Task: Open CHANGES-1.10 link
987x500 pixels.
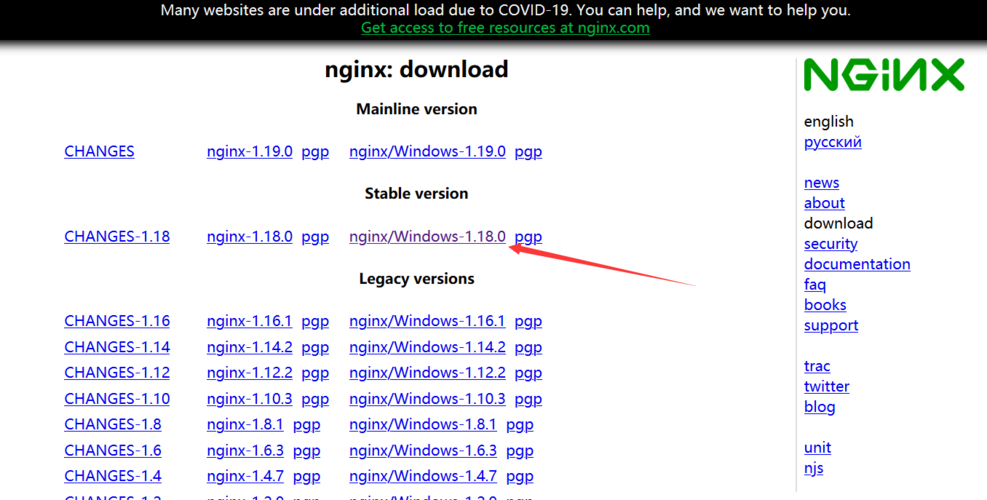Action: [x=117, y=399]
